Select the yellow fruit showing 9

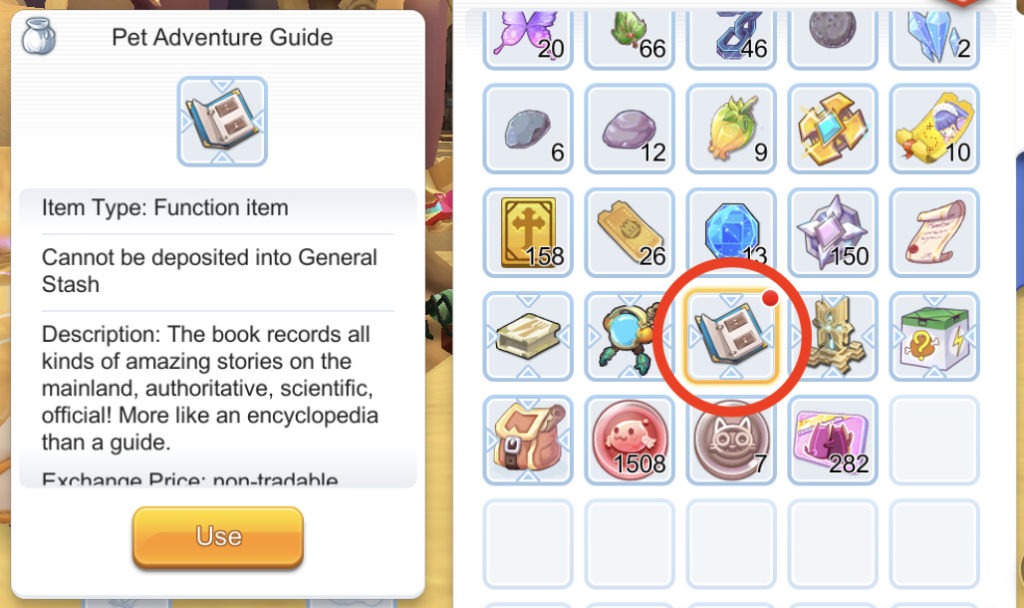point(731,129)
